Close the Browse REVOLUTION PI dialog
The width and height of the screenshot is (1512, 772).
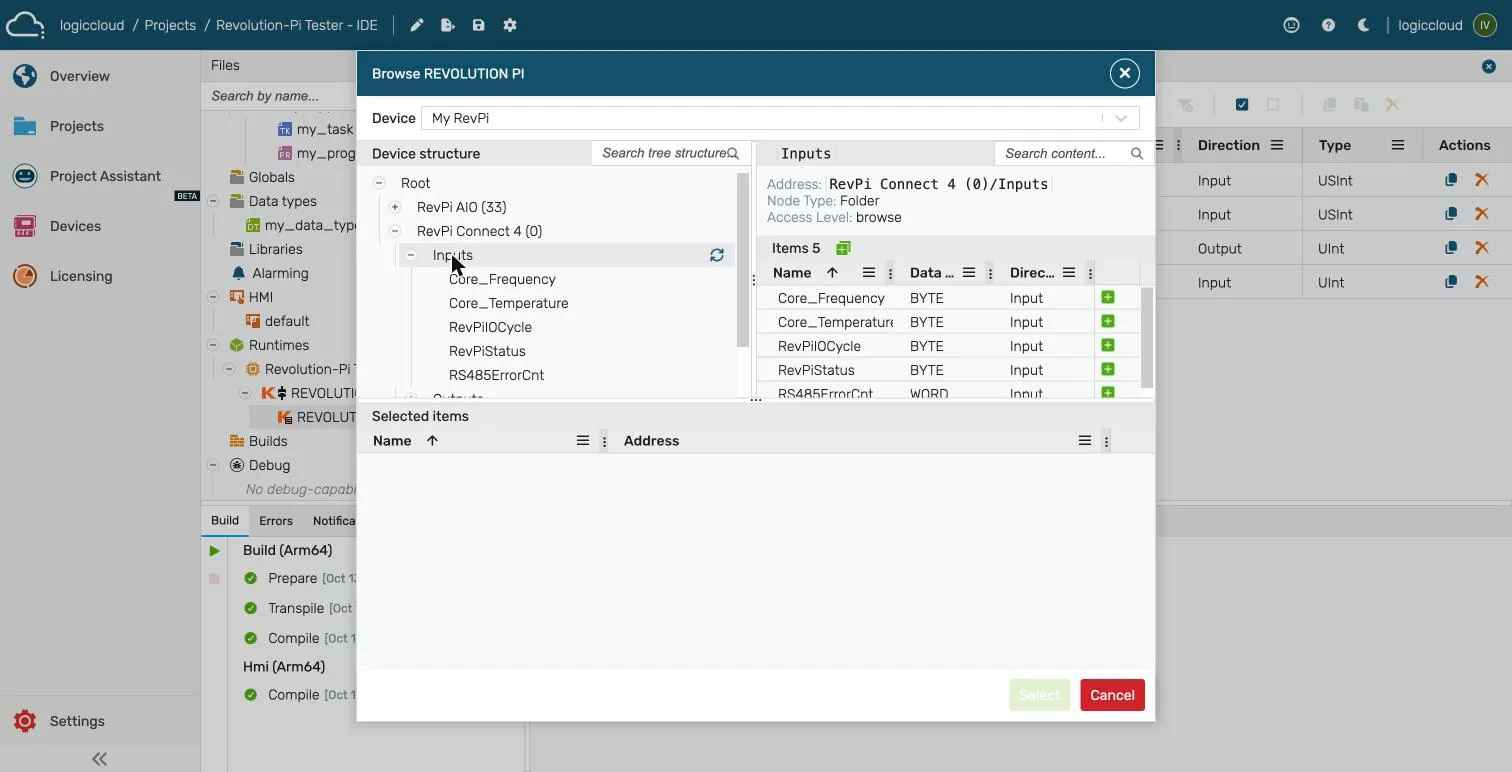pyautogui.click(x=1125, y=73)
